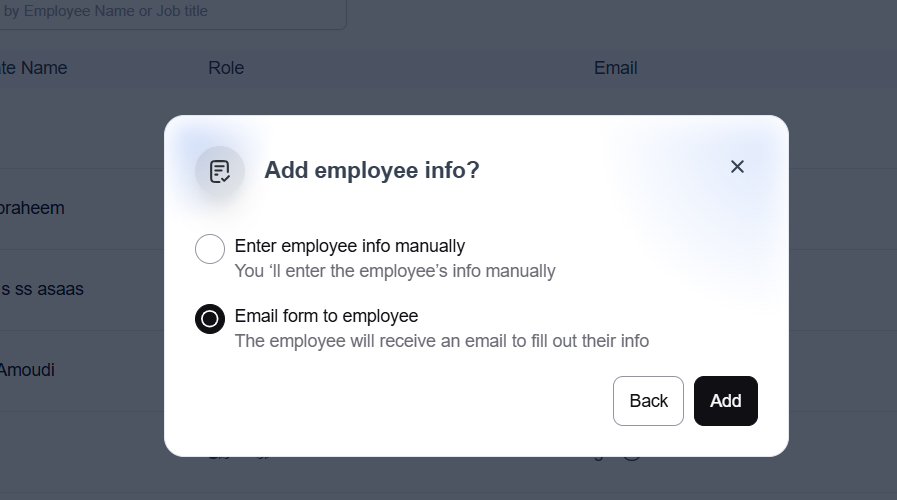Focus the Employee Name or Job title search field
Screen dimensions: 897x500
pyautogui.click(x=170, y=13)
